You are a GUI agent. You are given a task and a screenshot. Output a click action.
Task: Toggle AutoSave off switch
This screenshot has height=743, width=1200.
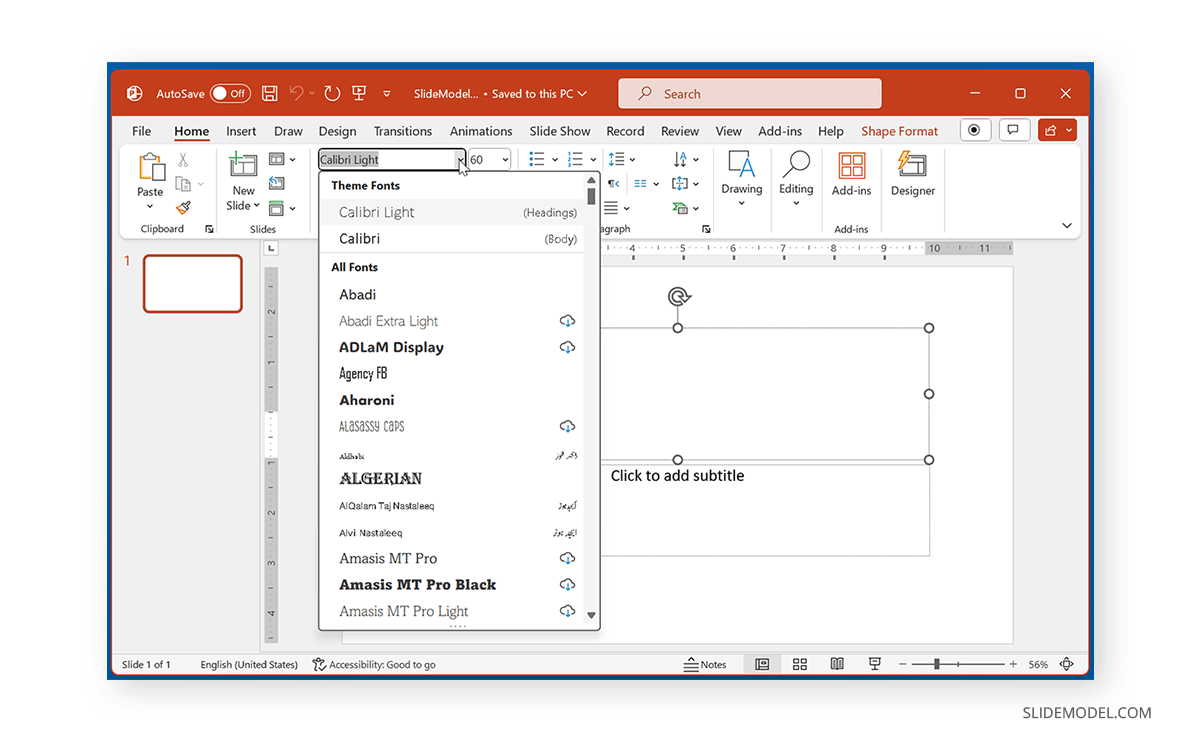230,92
